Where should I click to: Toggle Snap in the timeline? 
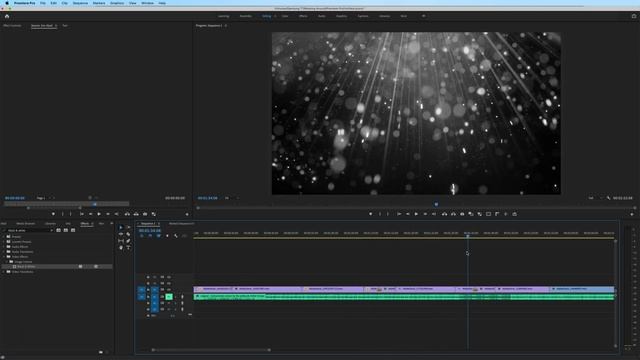coord(150,236)
